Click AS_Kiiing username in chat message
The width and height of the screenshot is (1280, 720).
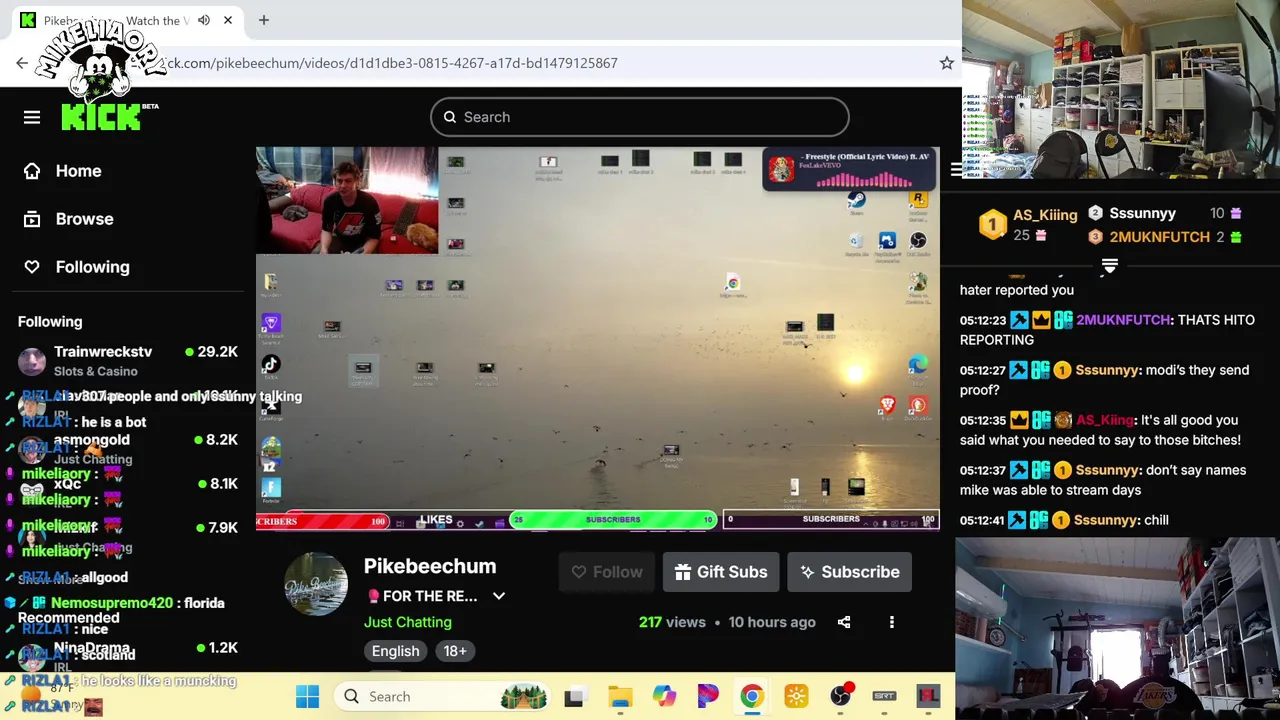click(x=1105, y=420)
